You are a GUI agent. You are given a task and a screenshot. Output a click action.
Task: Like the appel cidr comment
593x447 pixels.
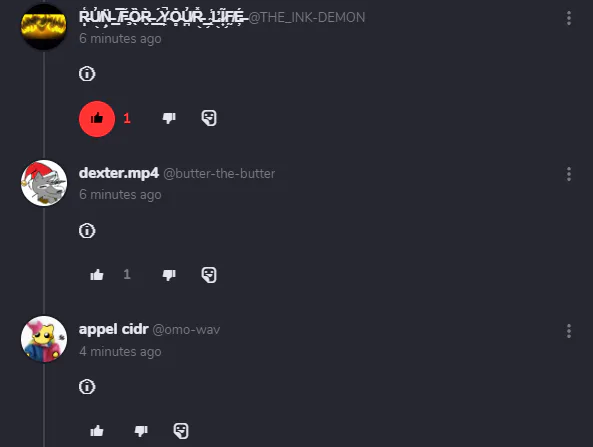[x=97, y=431]
